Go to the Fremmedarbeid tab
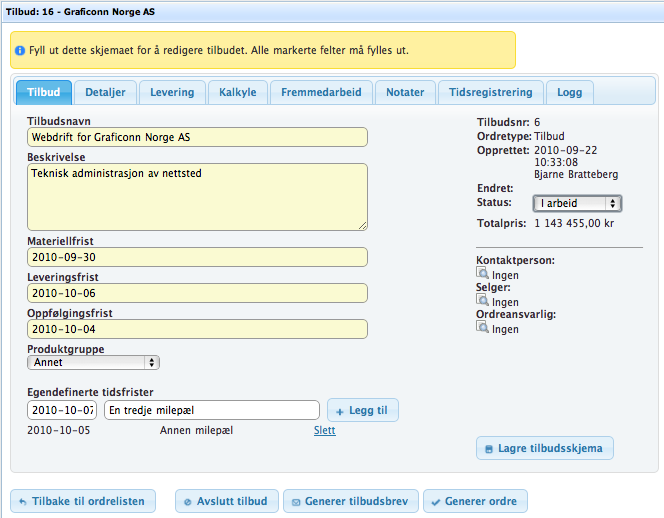This screenshot has width=664, height=518. (320, 93)
